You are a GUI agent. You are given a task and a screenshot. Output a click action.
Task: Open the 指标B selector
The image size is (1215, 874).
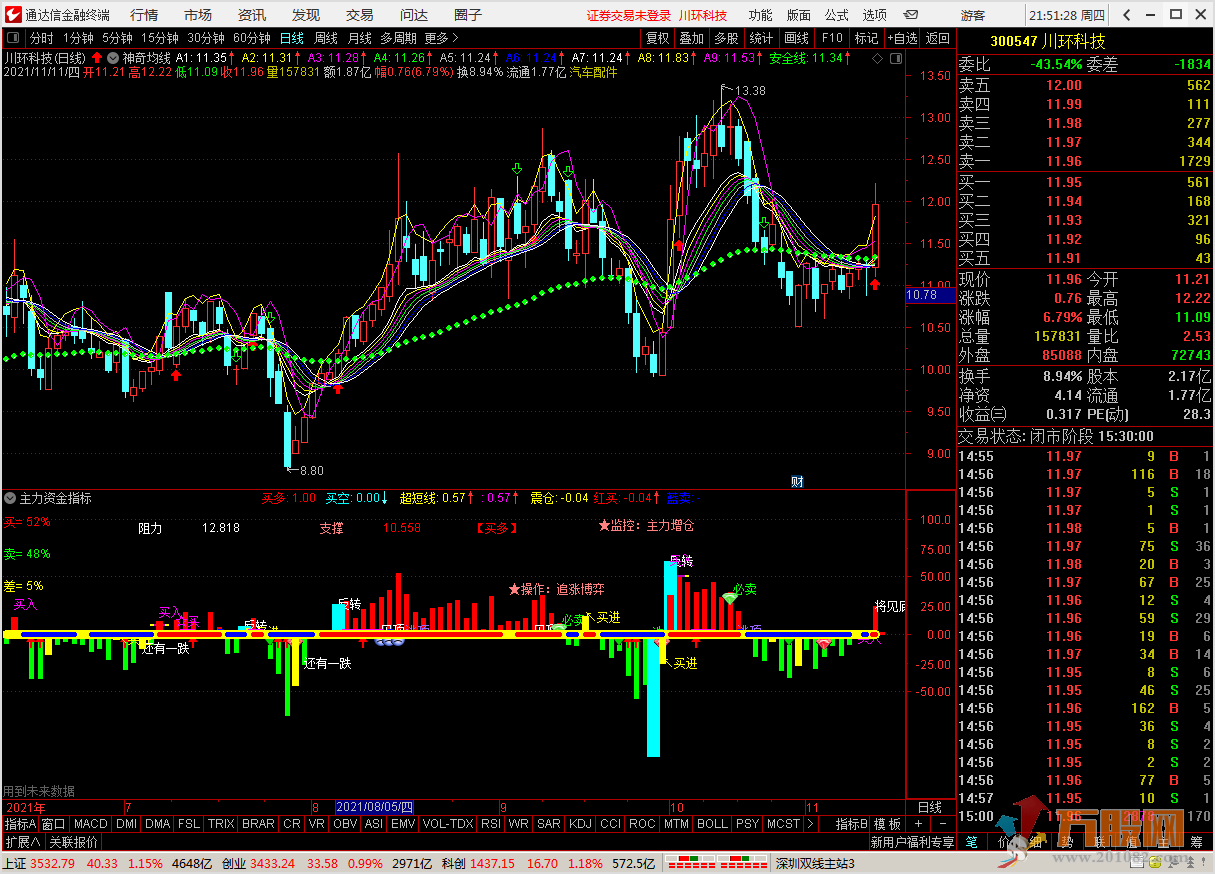(851, 824)
